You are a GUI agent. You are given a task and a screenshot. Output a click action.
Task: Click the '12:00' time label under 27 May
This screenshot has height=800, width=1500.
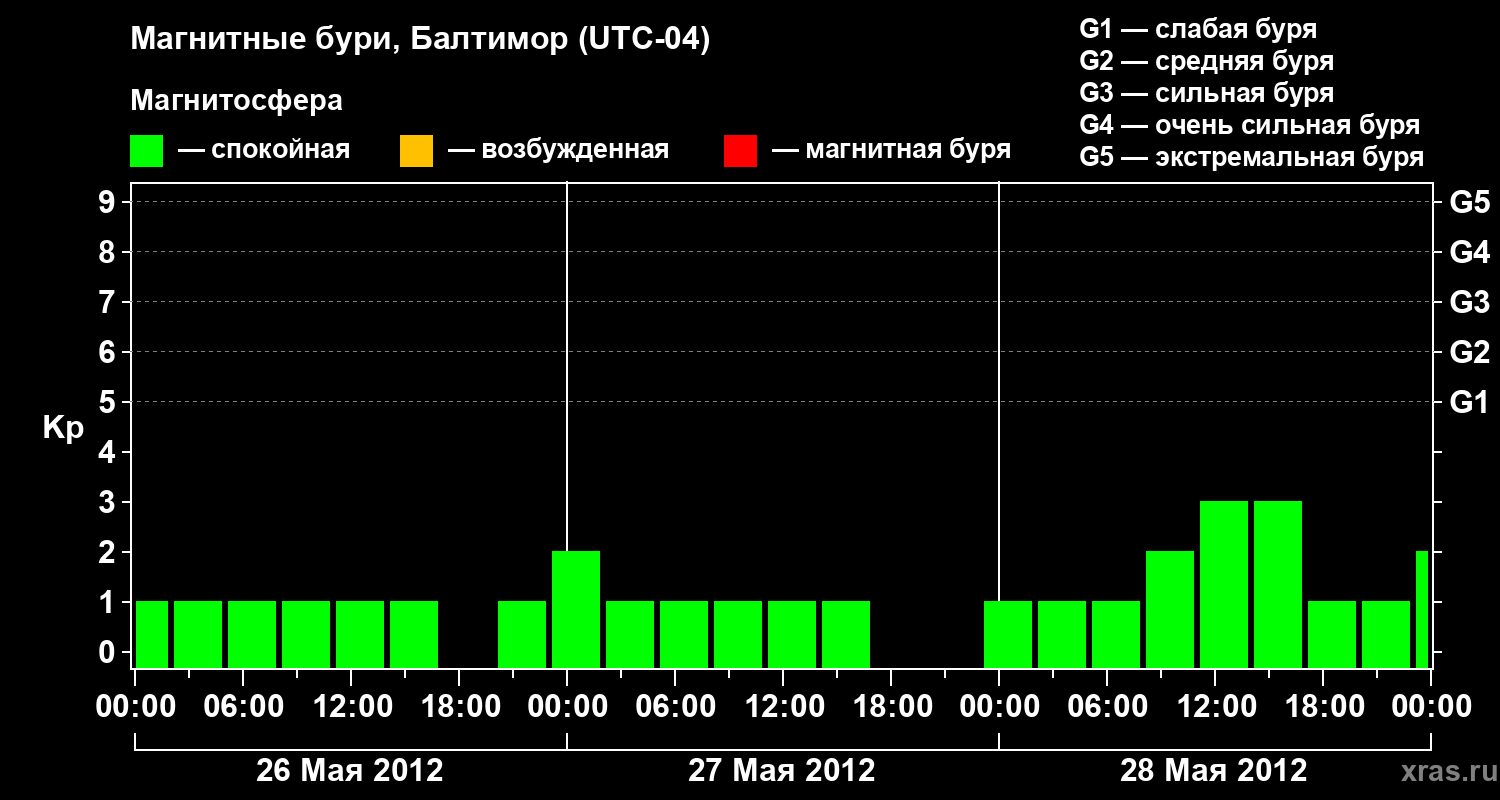click(783, 707)
